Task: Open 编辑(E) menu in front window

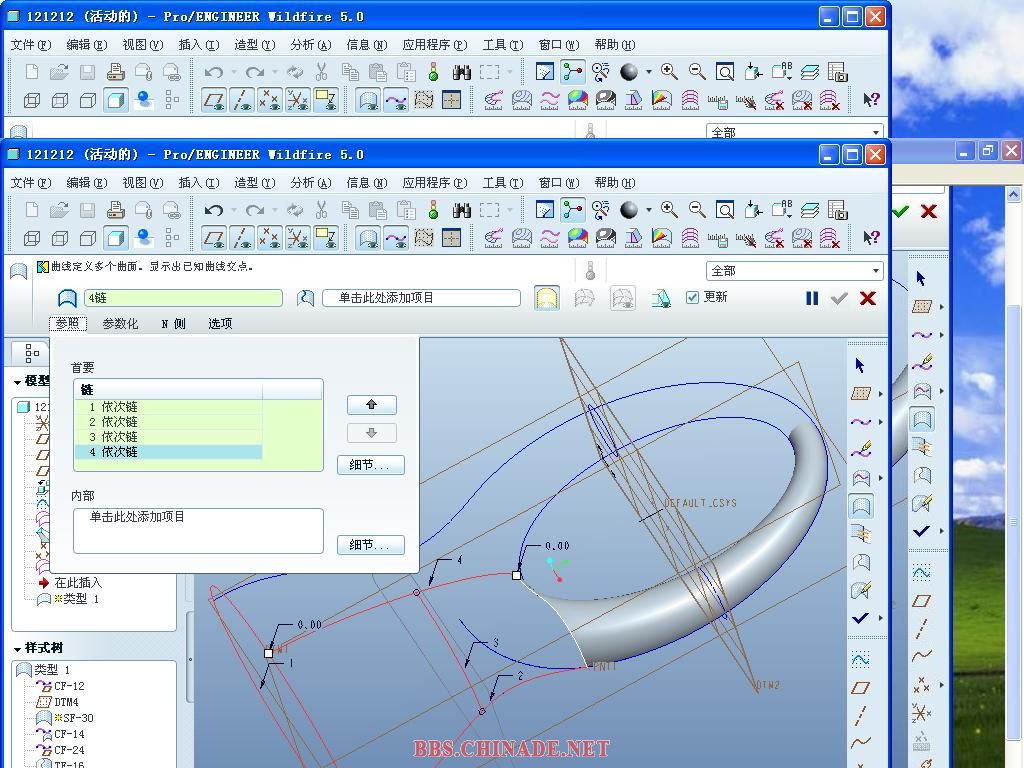Action: pyautogui.click(x=87, y=183)
